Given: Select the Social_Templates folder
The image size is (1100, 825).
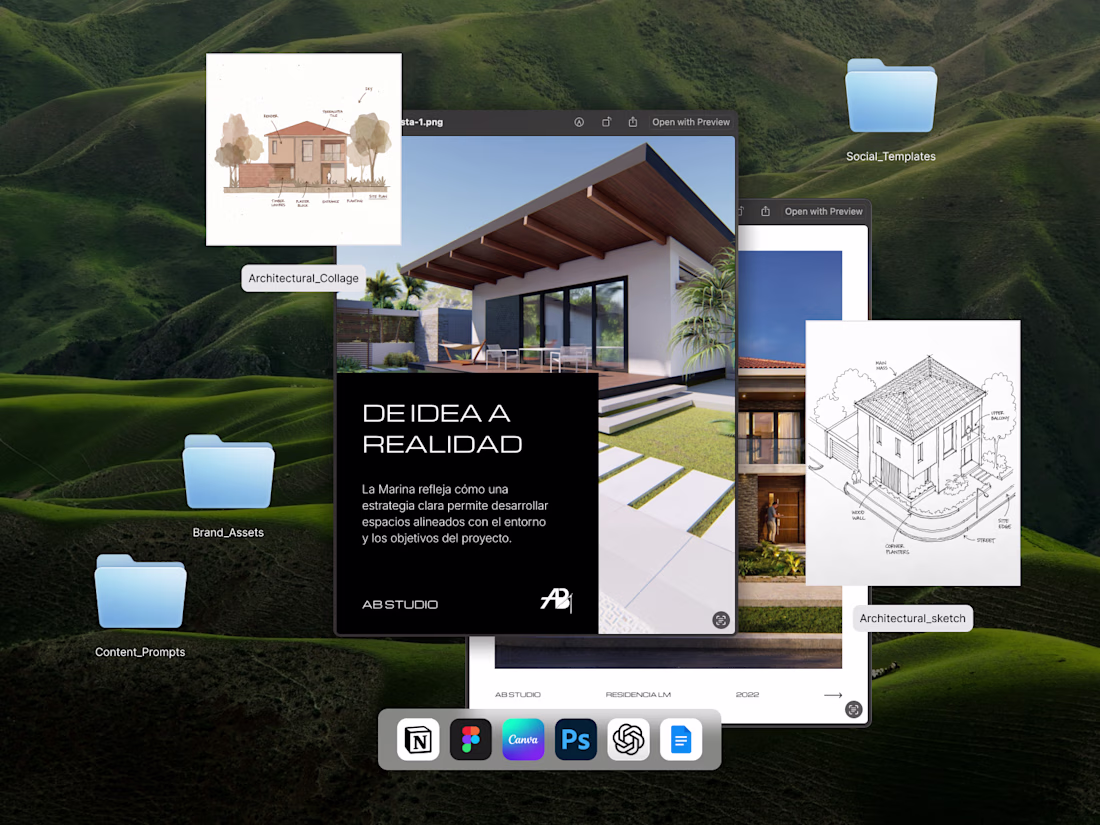Looking at the screenshot, I should click(891, 96).
